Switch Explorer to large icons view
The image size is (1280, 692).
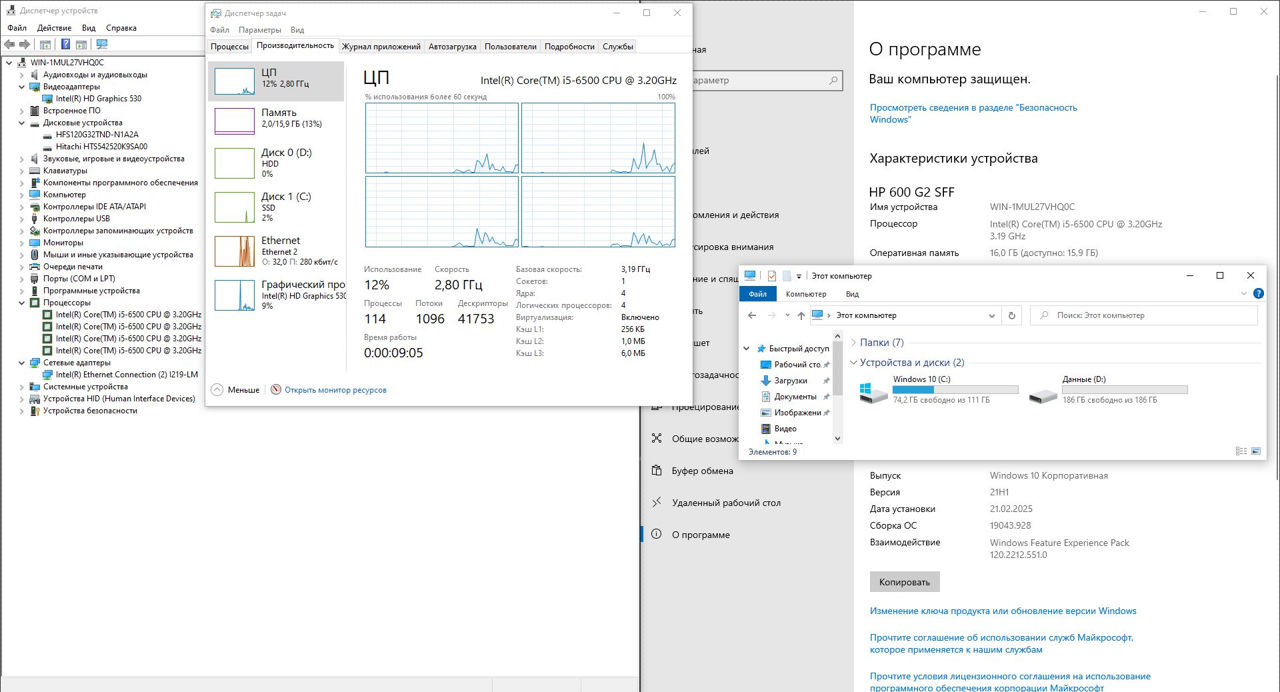(x=1257, y=452)
